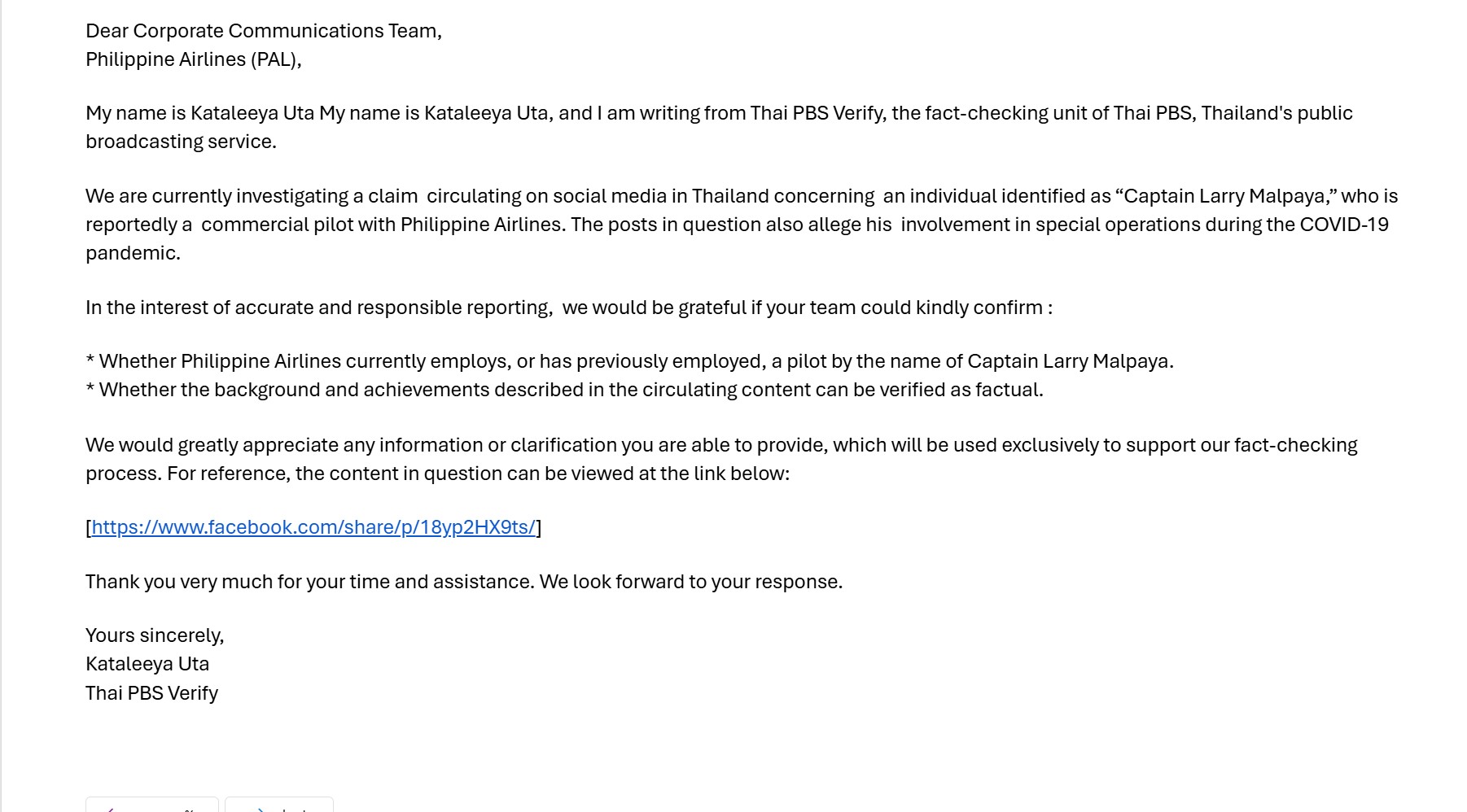Click the 'Philippine Airlines (PAL),' address line
Viewport: 1467px width, 812px height.
[194, 59]
